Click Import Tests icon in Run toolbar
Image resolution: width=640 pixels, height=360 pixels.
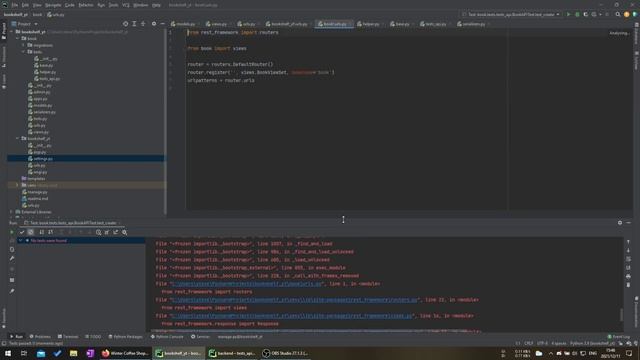(x=107, y=232)
